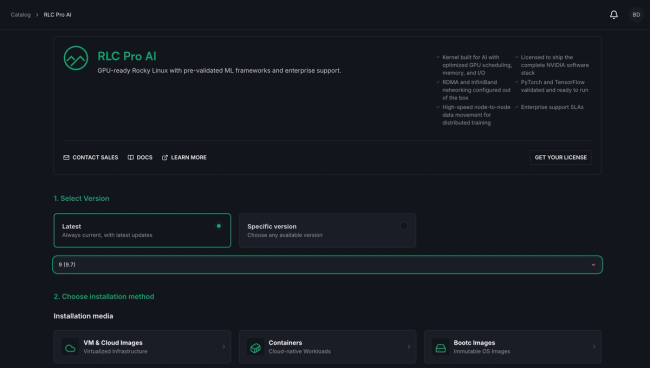The image size is (650, 368).
Task: Click the RLC Pro AI breadcrumb
Action: click(x=57, y=15)
